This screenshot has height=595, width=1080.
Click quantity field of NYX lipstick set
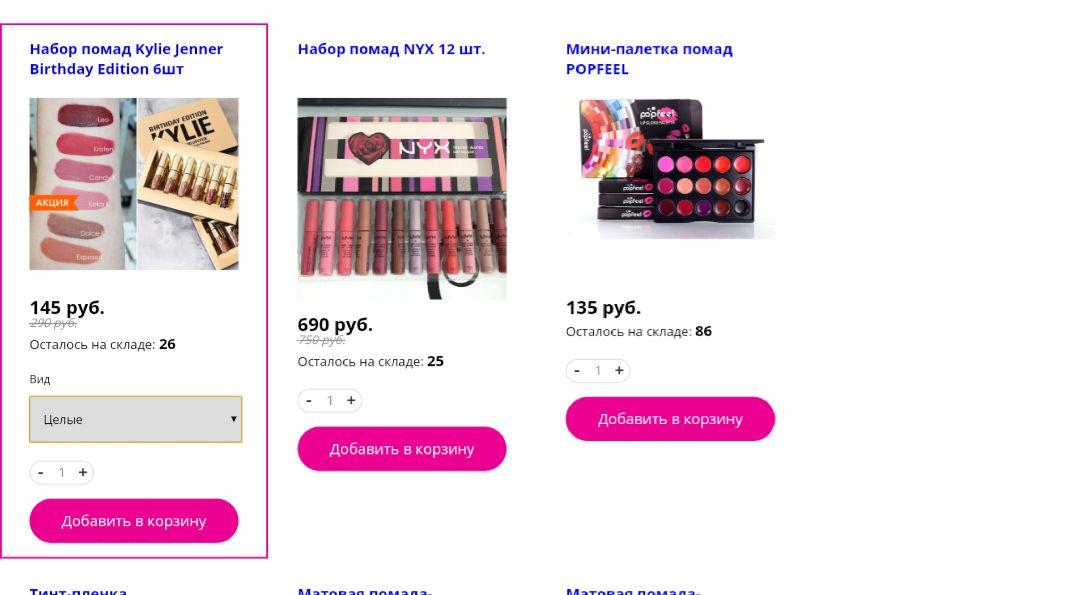click(x=330, y=400)
